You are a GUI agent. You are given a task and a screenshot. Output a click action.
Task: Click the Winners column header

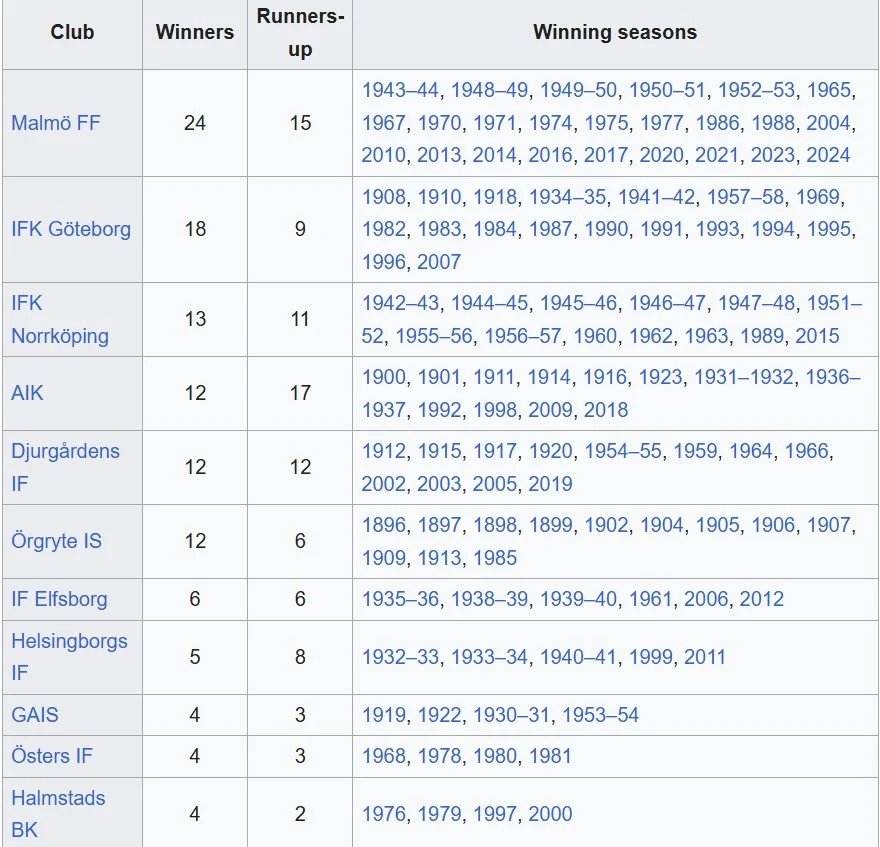[195, 32]
